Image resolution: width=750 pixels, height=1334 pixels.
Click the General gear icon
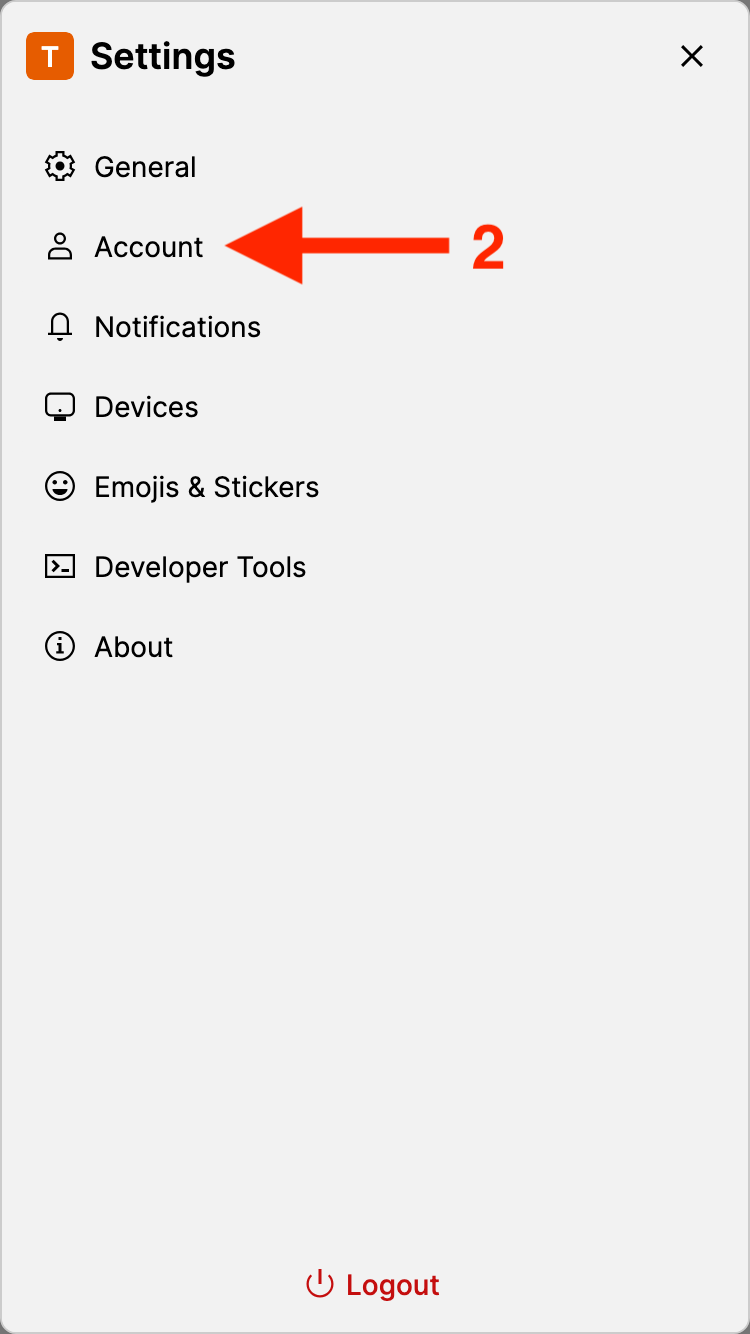coord(60,167)
